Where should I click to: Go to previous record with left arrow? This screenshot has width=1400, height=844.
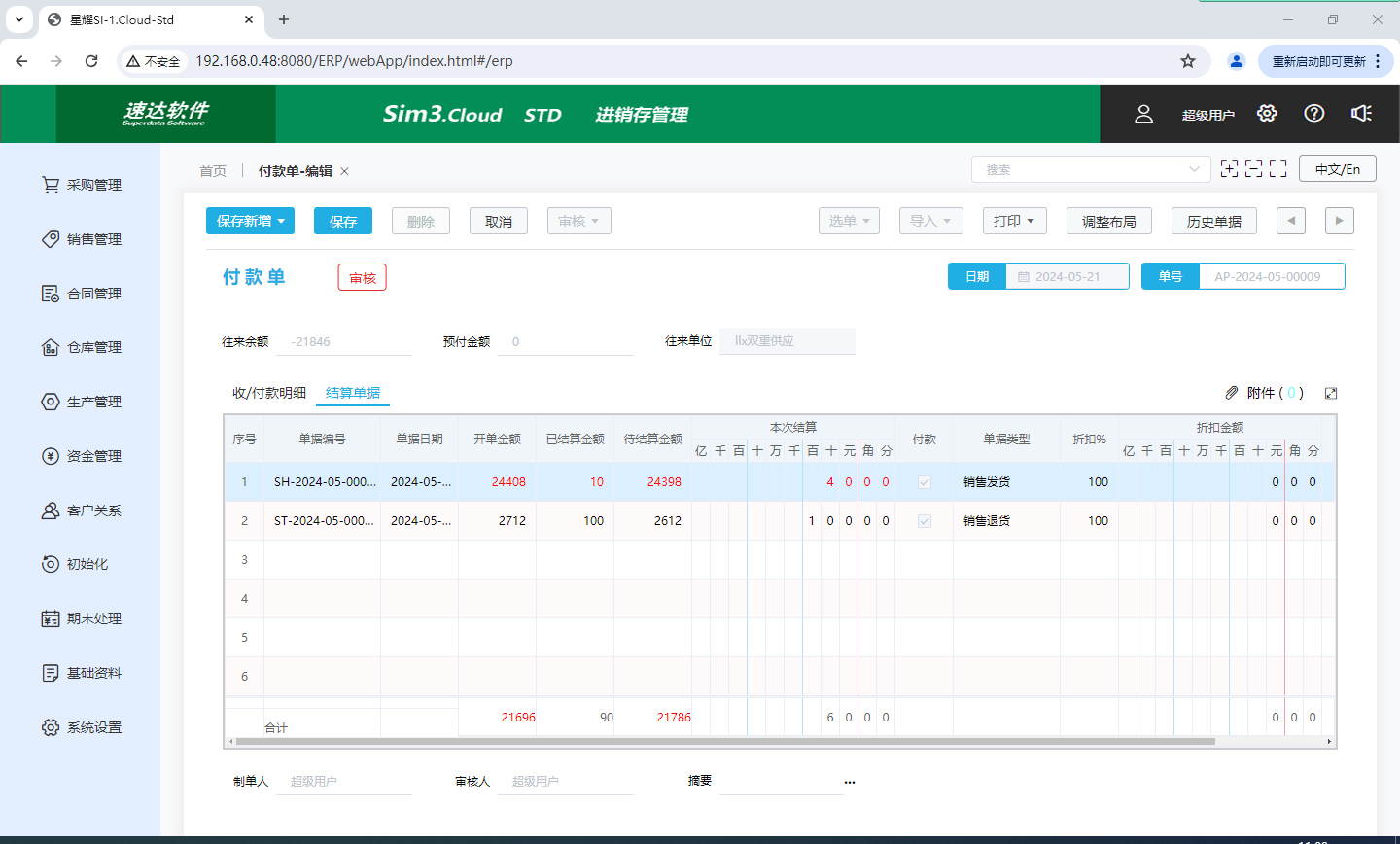(x=1290, y=221)
